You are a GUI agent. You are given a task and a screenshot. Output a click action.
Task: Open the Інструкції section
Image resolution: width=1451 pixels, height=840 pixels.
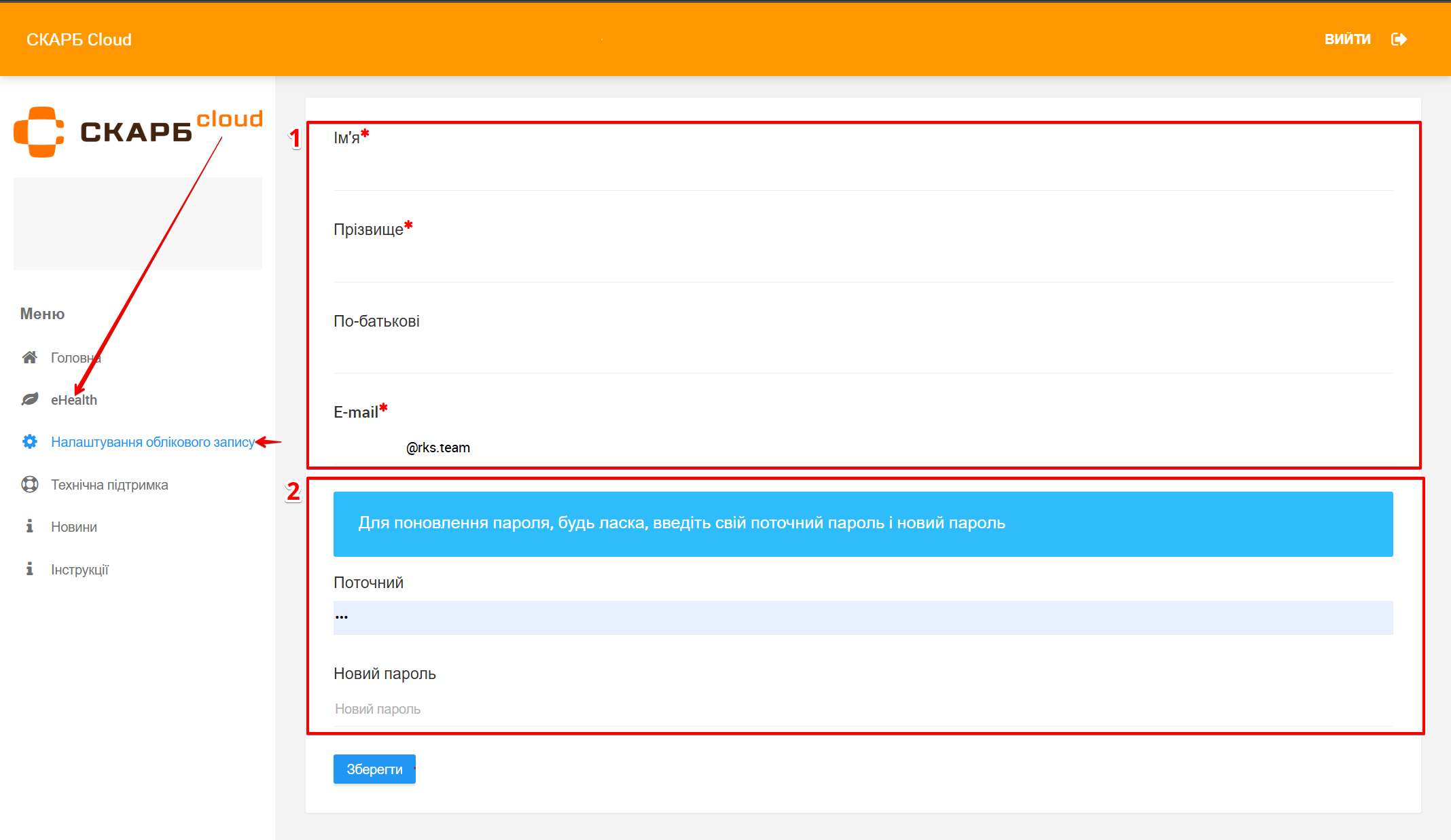click(79, 570)
